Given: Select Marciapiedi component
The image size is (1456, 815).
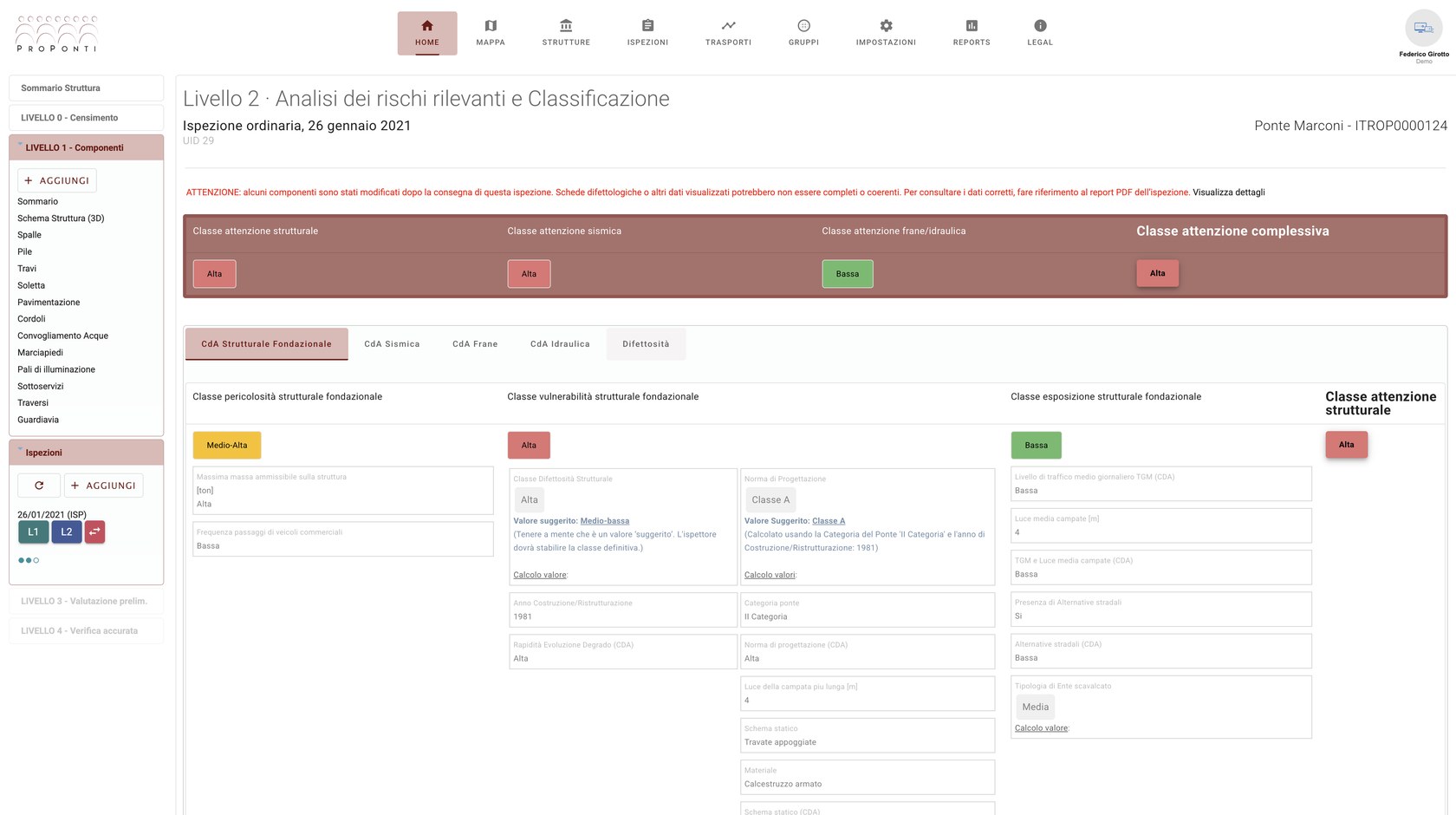Looking at the screenshot, I should [40, 353].
